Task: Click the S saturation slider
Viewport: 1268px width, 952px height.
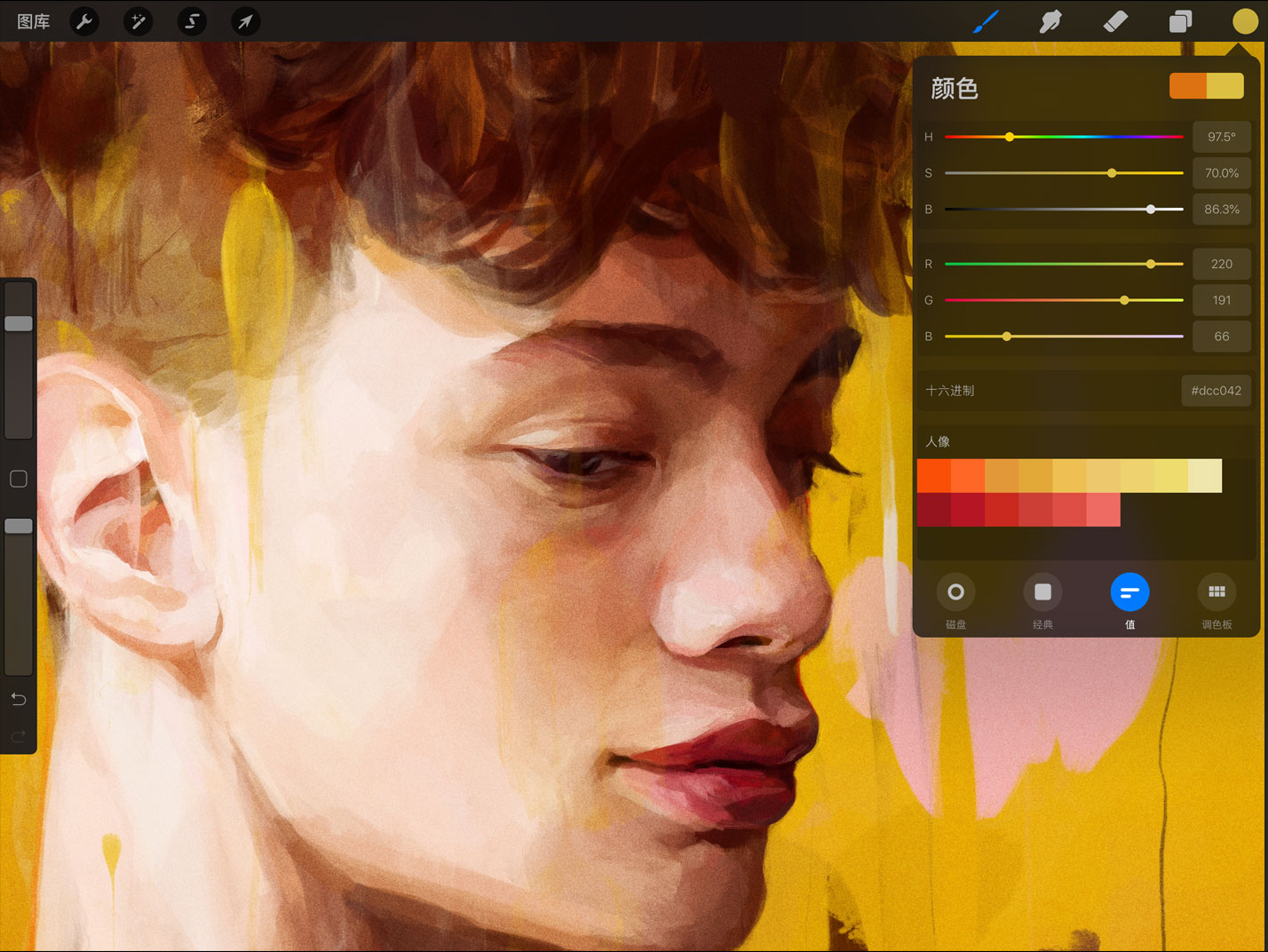Action: click(1064, 173)
